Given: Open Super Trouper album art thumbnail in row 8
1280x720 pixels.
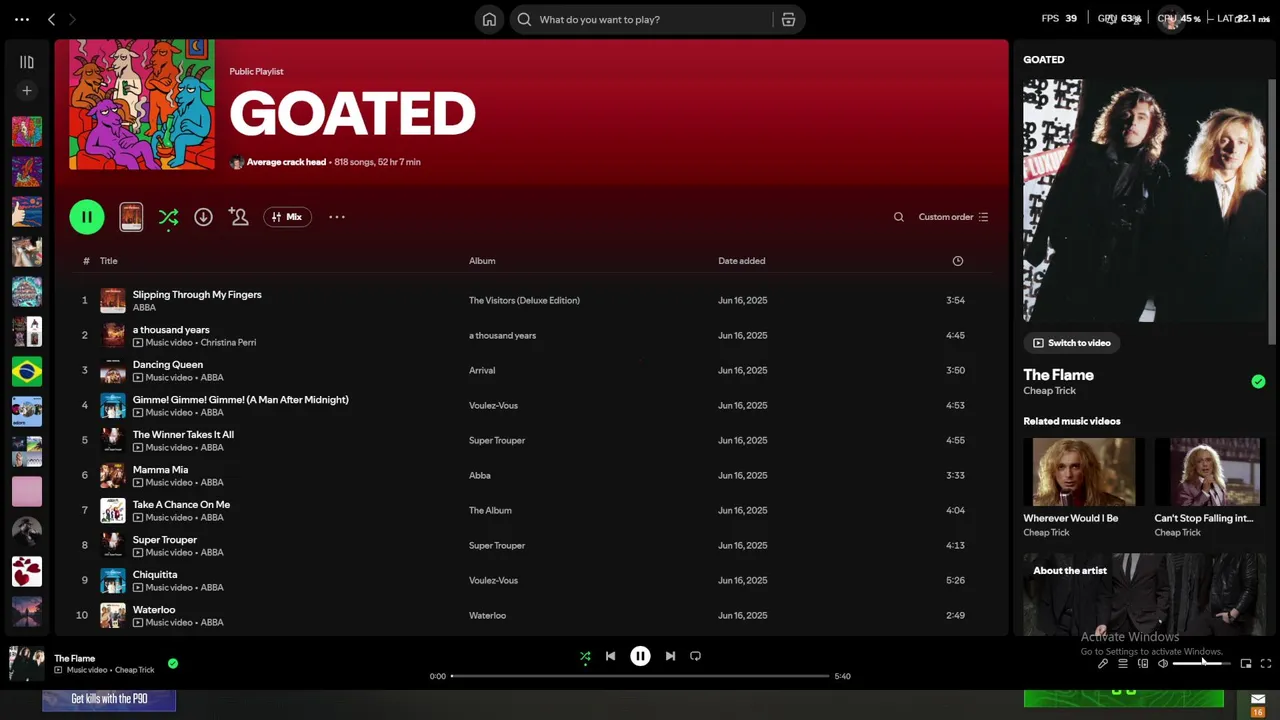Looking at the screenshot, I should pos(113,545).
